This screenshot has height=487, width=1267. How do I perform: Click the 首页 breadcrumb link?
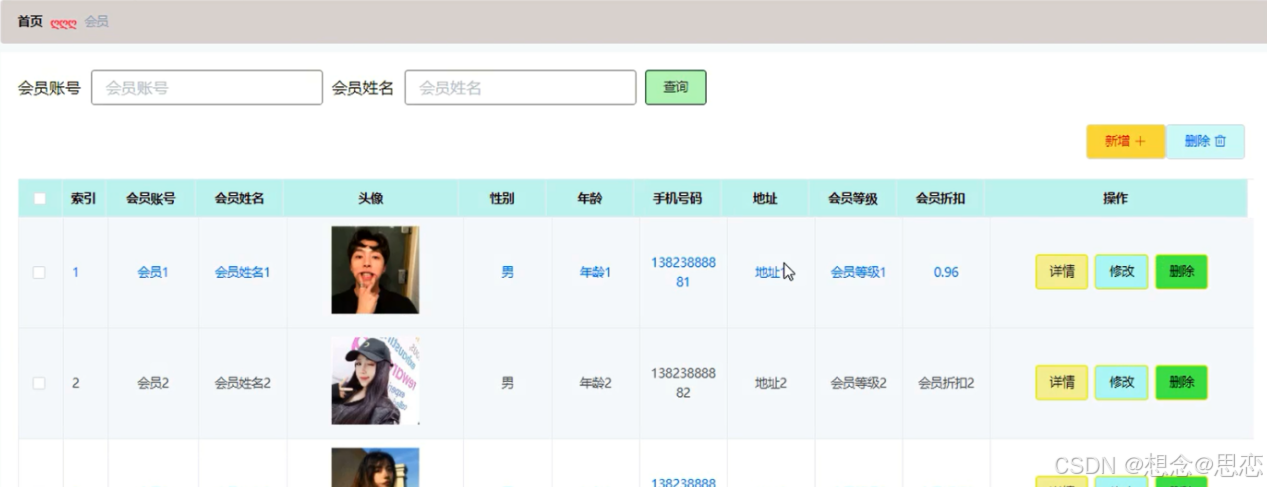point(30,21)
